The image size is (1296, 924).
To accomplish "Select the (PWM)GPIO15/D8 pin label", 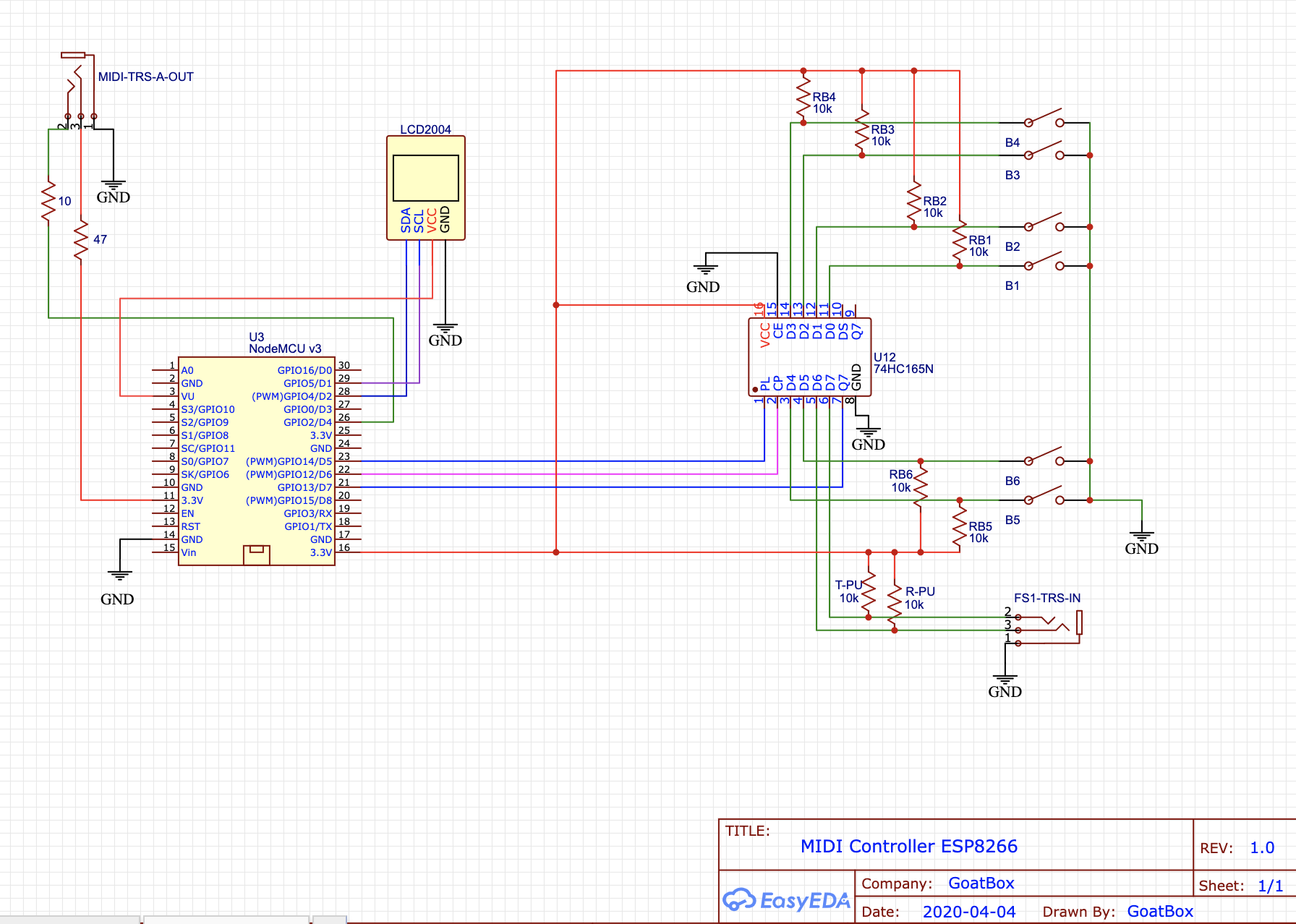I will [289, 500].
